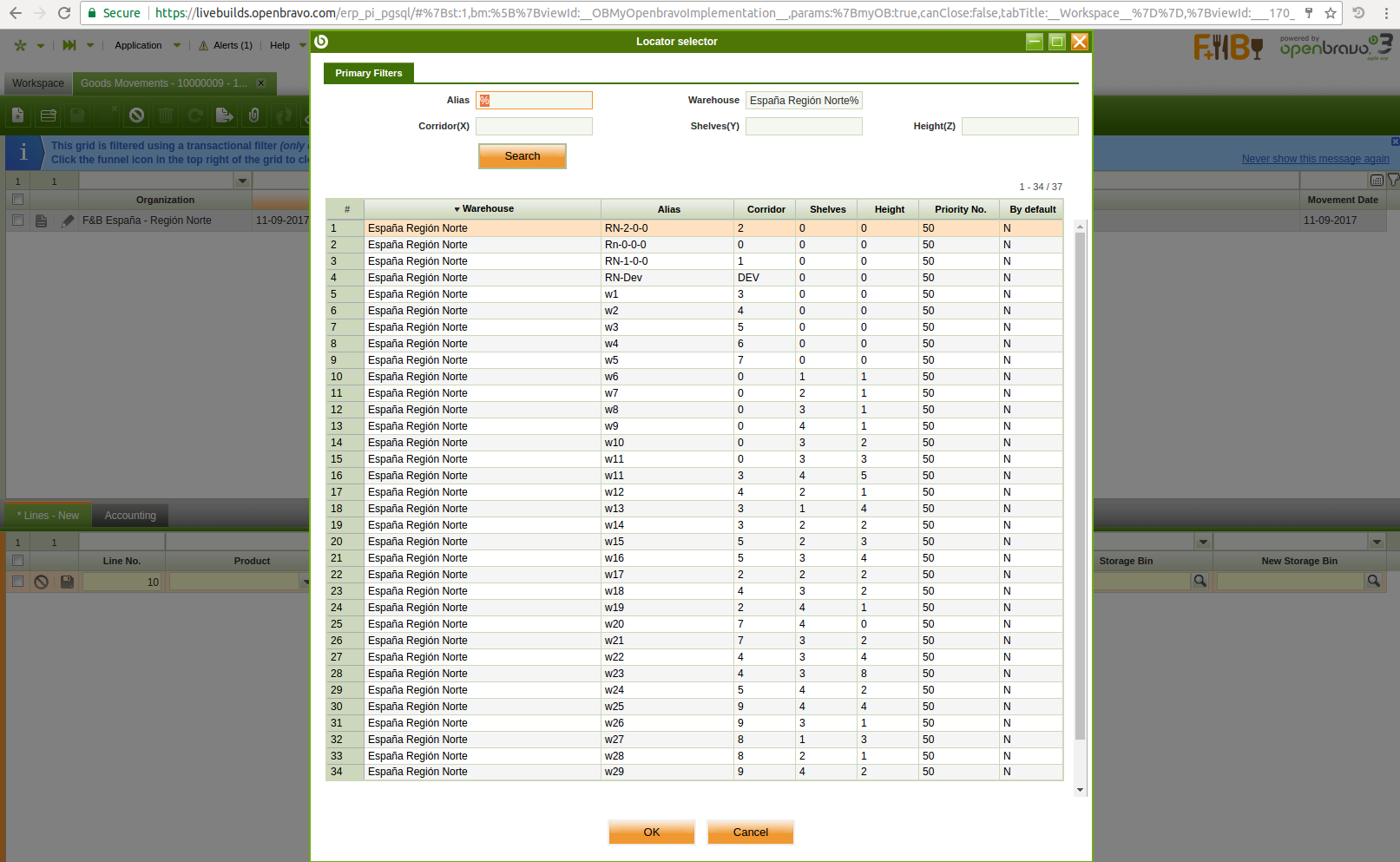
Task: Click the export to spreadsheet icon
Action: click(224, 115)
